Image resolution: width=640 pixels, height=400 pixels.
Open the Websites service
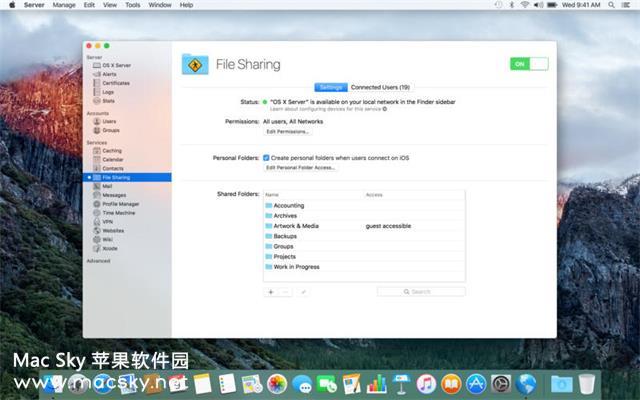109,231
